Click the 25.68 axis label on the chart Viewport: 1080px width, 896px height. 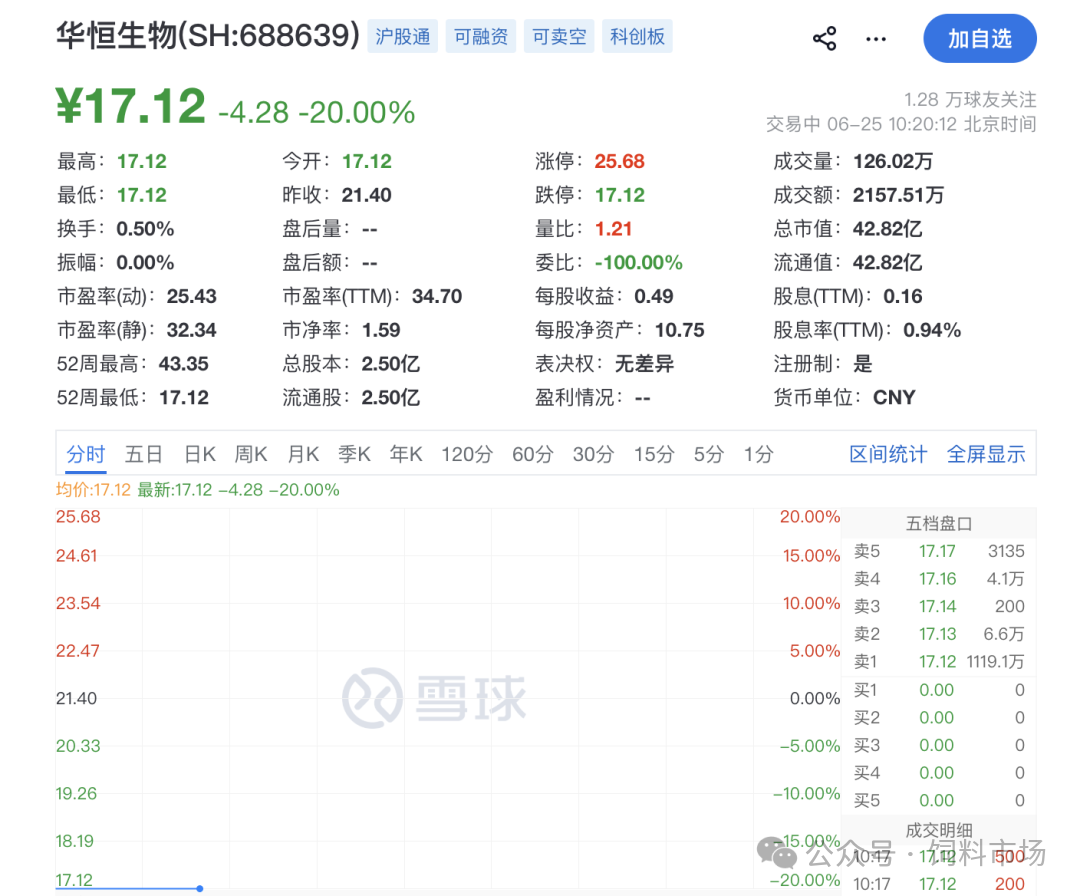pyautogui.click(x=78, y=517)
